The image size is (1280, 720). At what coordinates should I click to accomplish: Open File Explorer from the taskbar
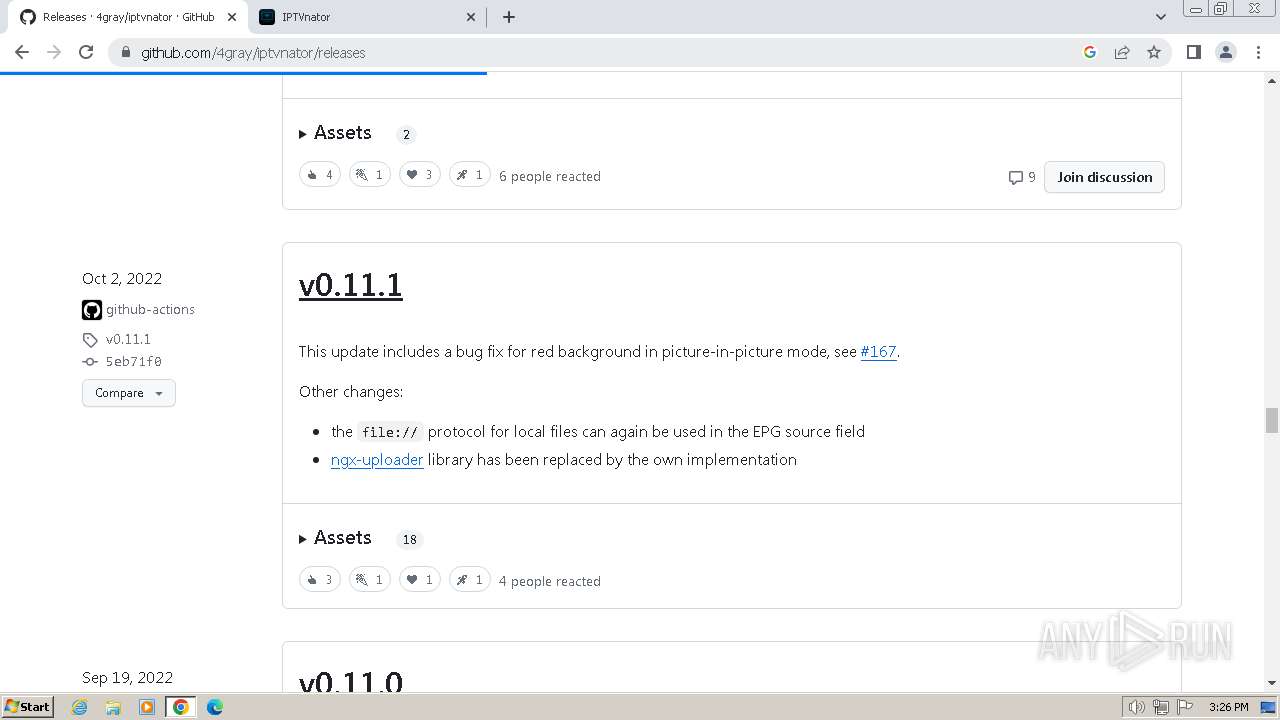[113, 707]
